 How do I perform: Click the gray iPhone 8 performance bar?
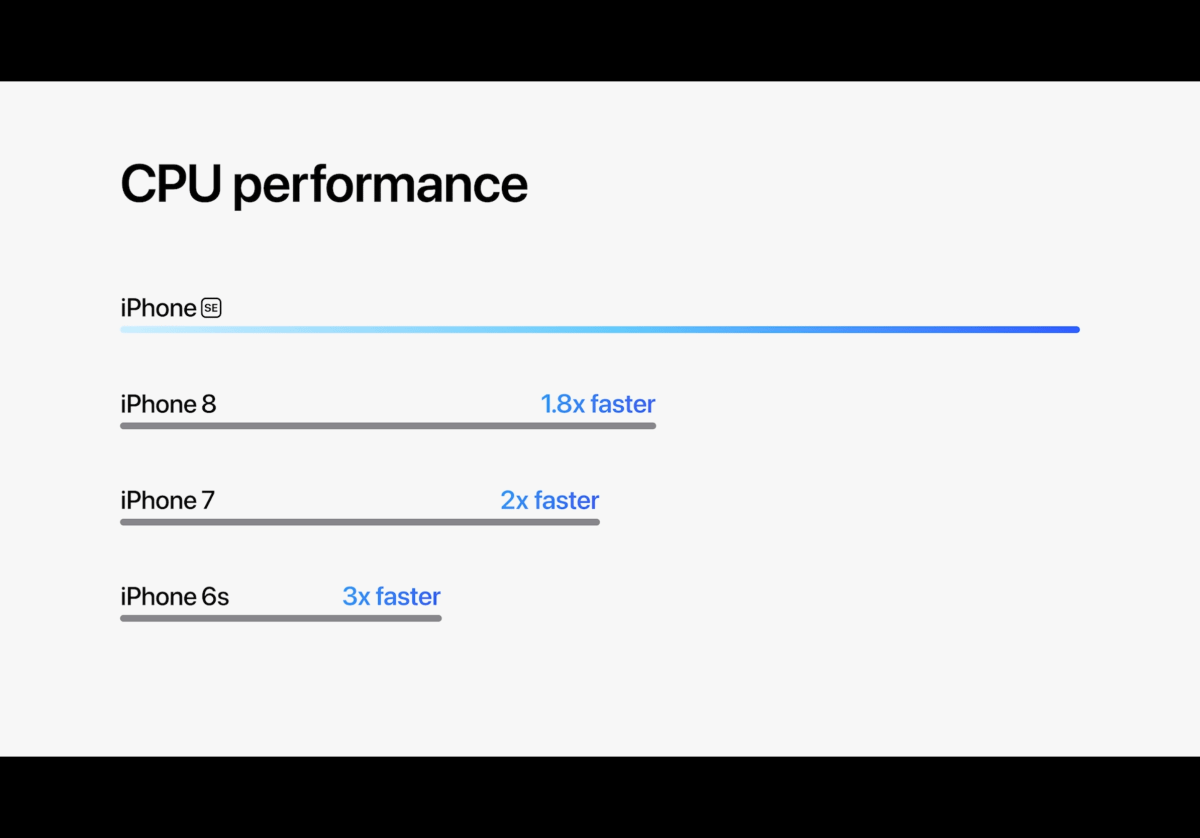click(388, 426)
